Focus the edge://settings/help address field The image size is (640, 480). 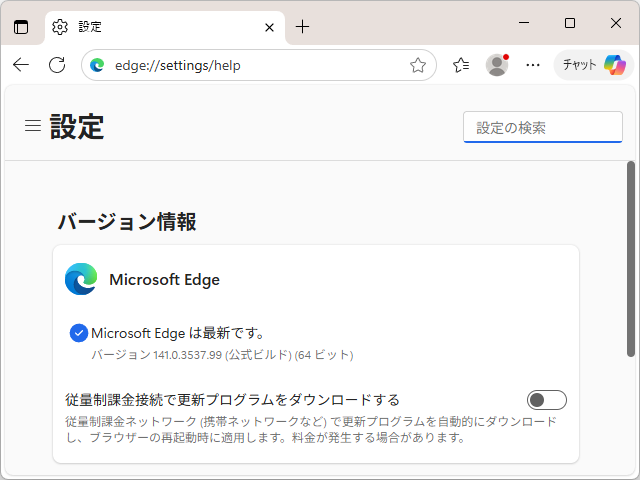pos(259,65)
